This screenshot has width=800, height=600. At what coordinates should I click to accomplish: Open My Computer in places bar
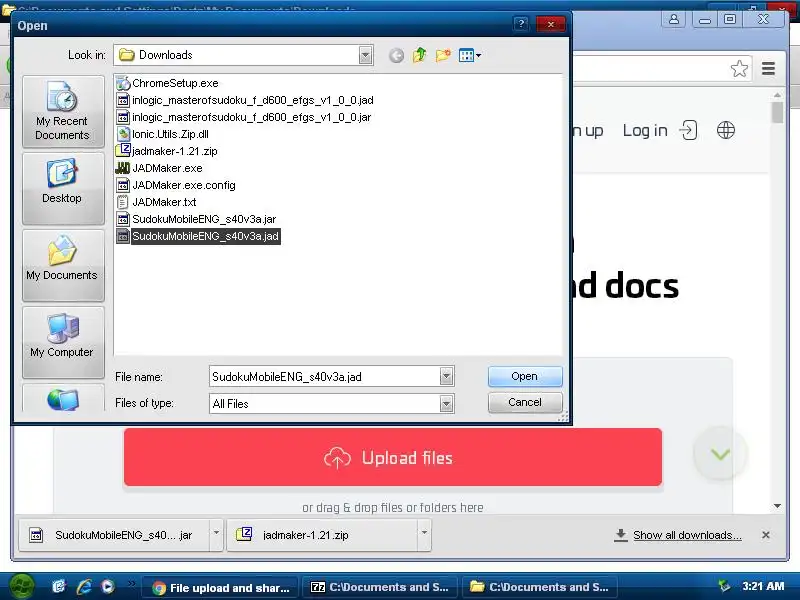63,342
